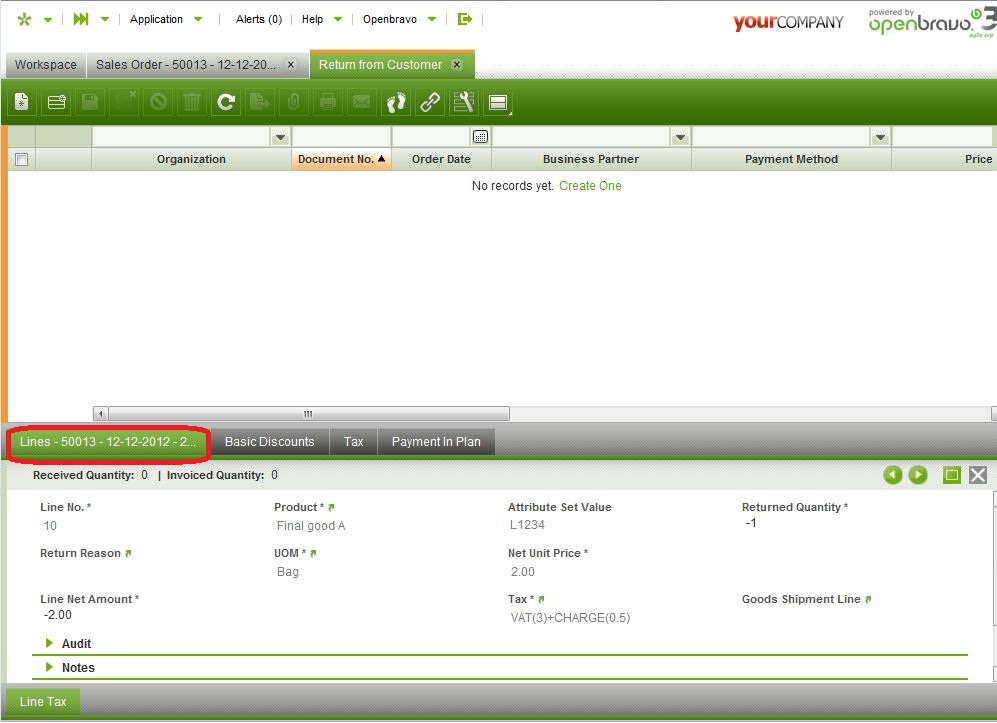Maximize the Lines detail panel
This screenshot has height=723, width=997.
[x=952, y=476]
